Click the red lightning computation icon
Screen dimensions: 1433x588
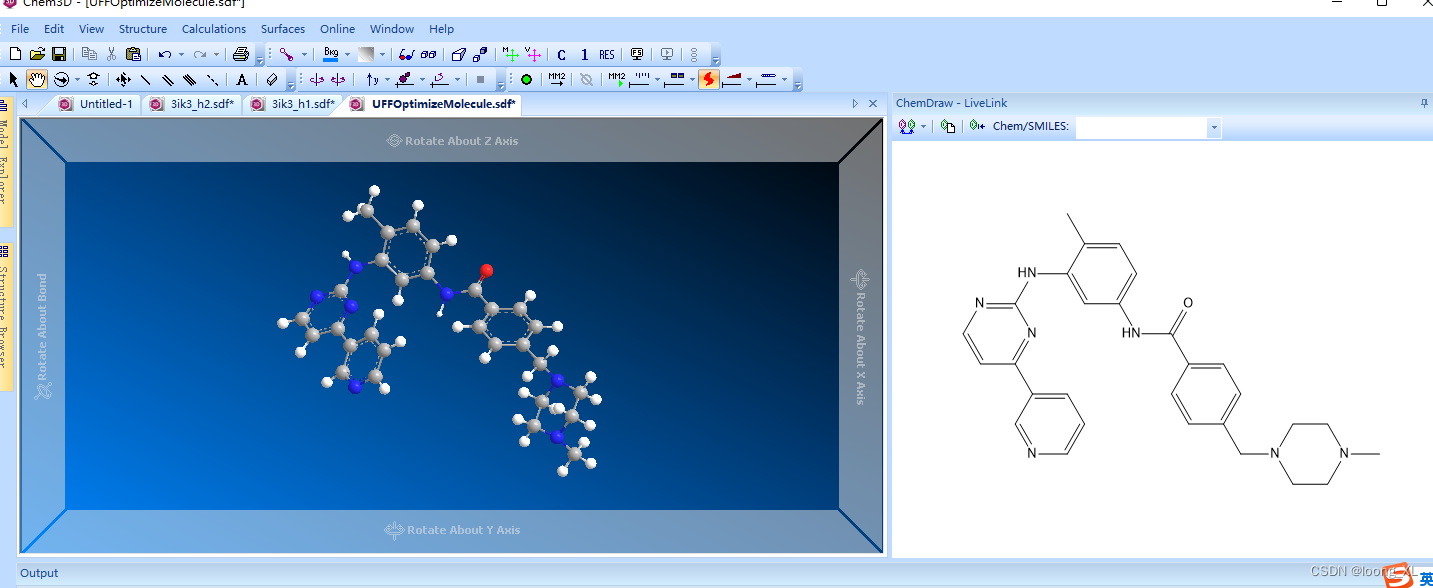(x=709, y=79)
